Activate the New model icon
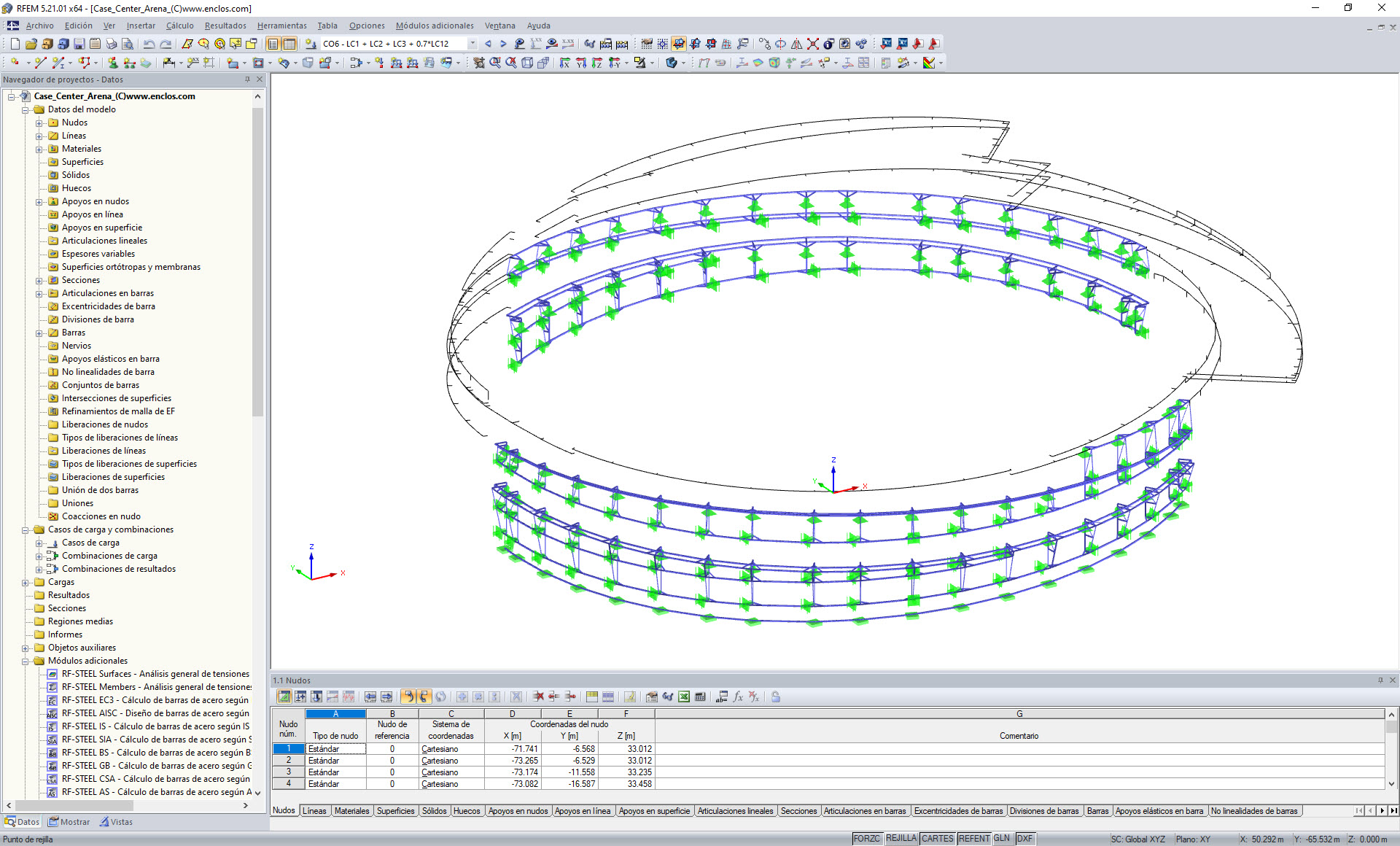This screenshot has height=846, width=1400. (14, 44)
